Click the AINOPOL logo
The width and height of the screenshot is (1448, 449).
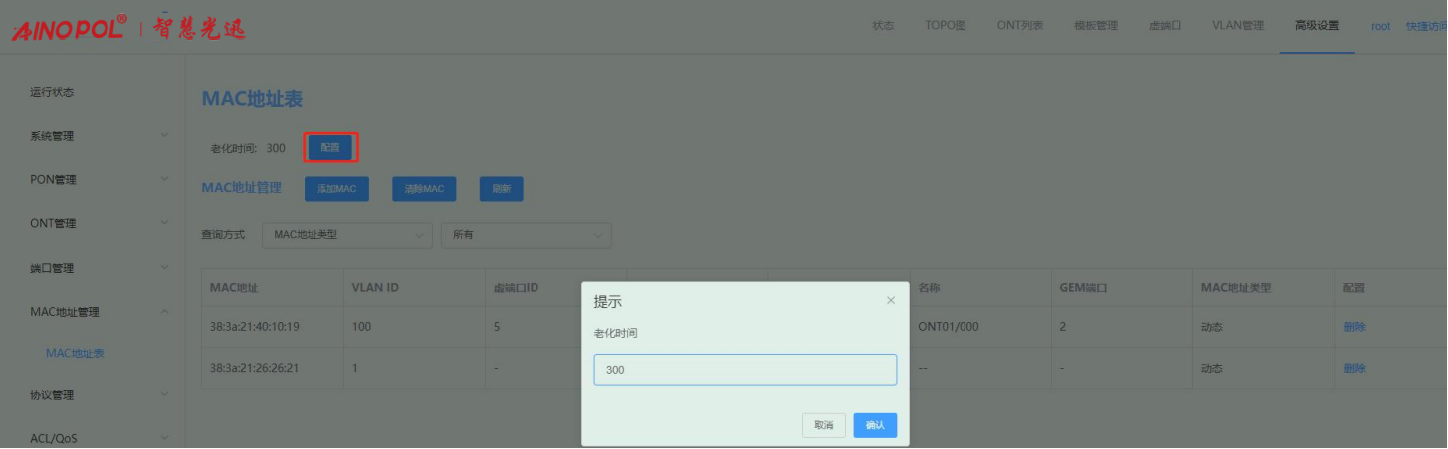(x=69, y=28)
